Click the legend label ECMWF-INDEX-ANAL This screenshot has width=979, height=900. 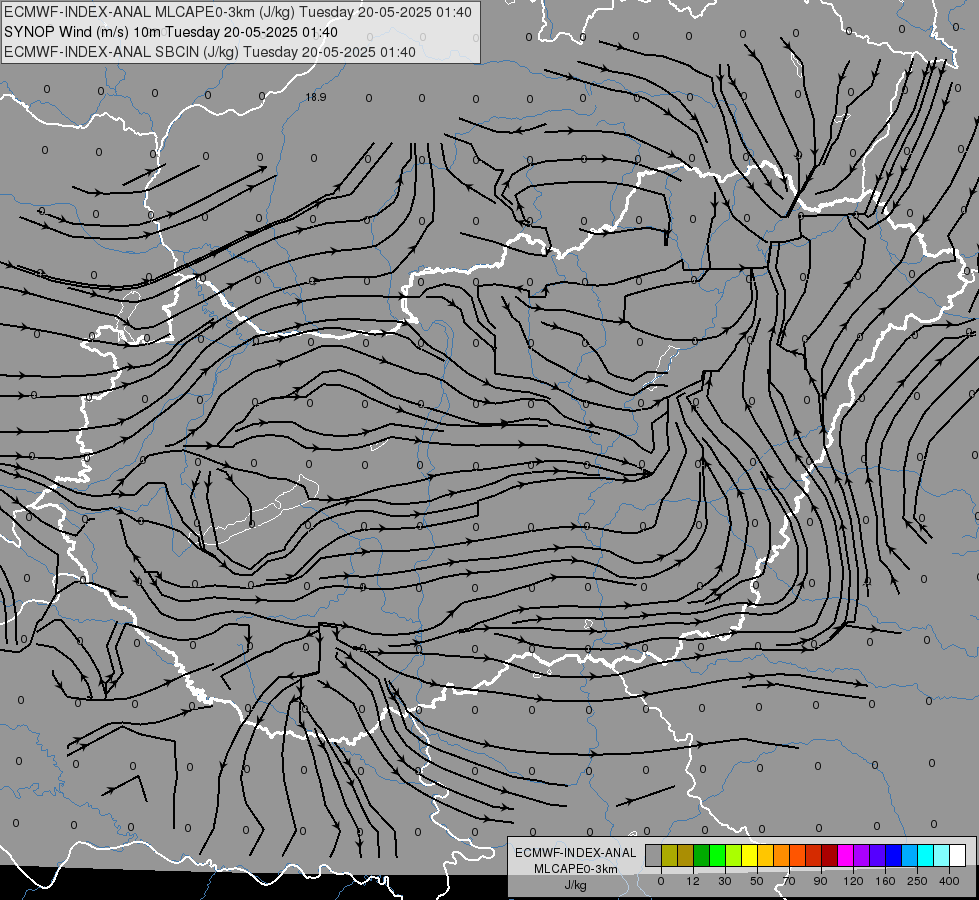576,853
